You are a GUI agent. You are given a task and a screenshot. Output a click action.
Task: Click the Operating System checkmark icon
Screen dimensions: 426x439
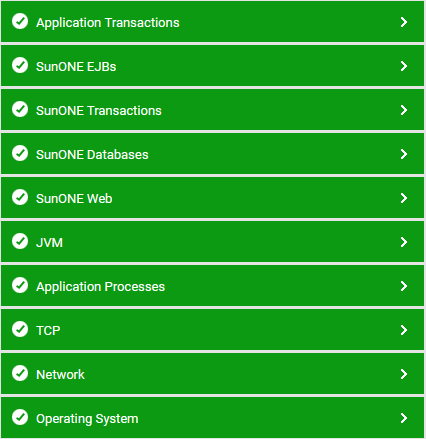click(20, 417)
